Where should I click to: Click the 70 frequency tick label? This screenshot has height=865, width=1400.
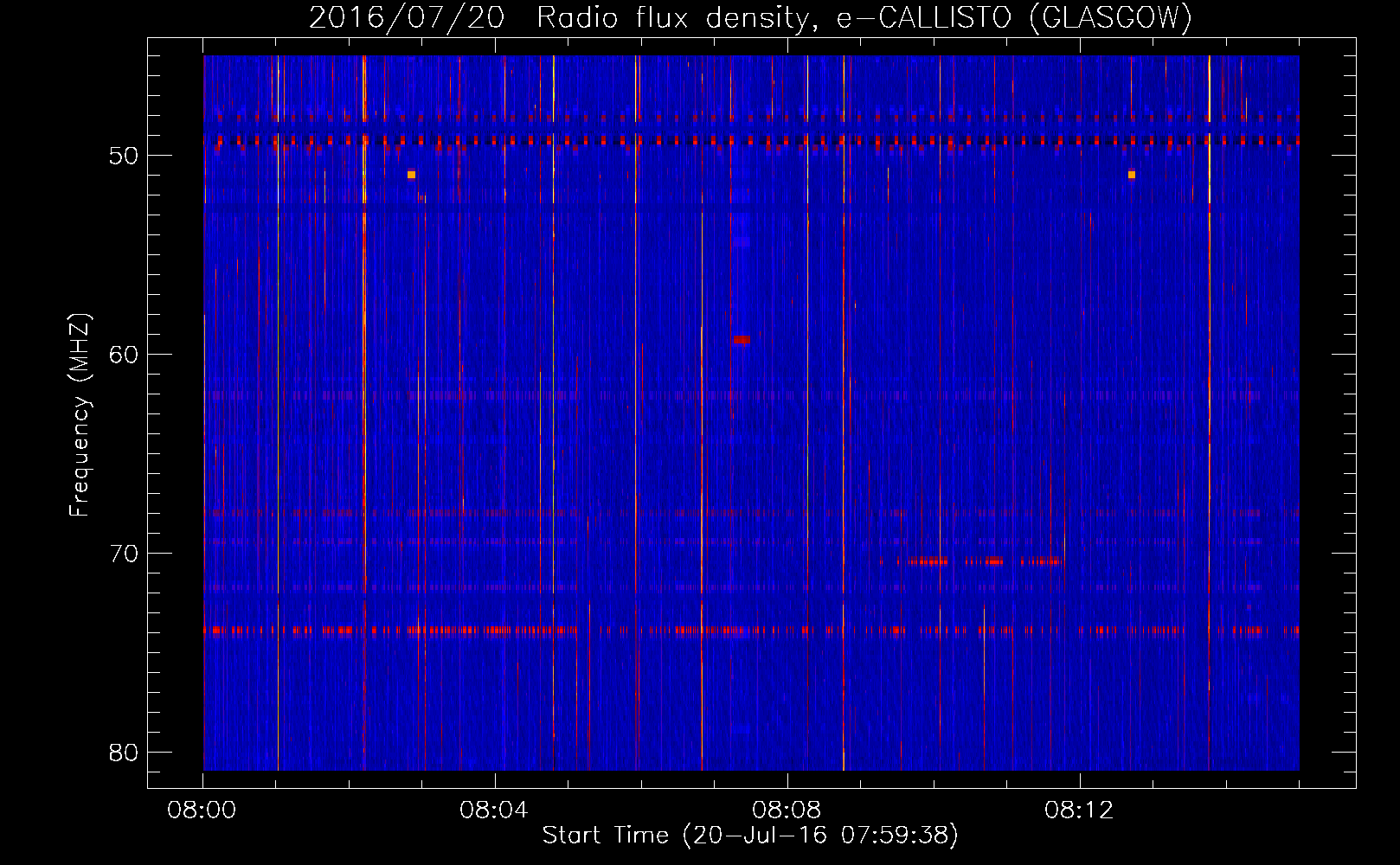pos(124,554)
